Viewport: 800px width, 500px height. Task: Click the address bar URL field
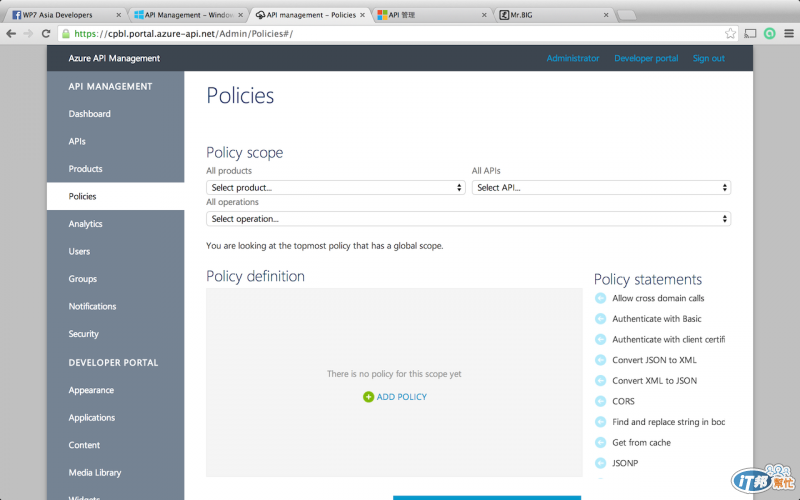pyautogui.click(x=398, y=34)
